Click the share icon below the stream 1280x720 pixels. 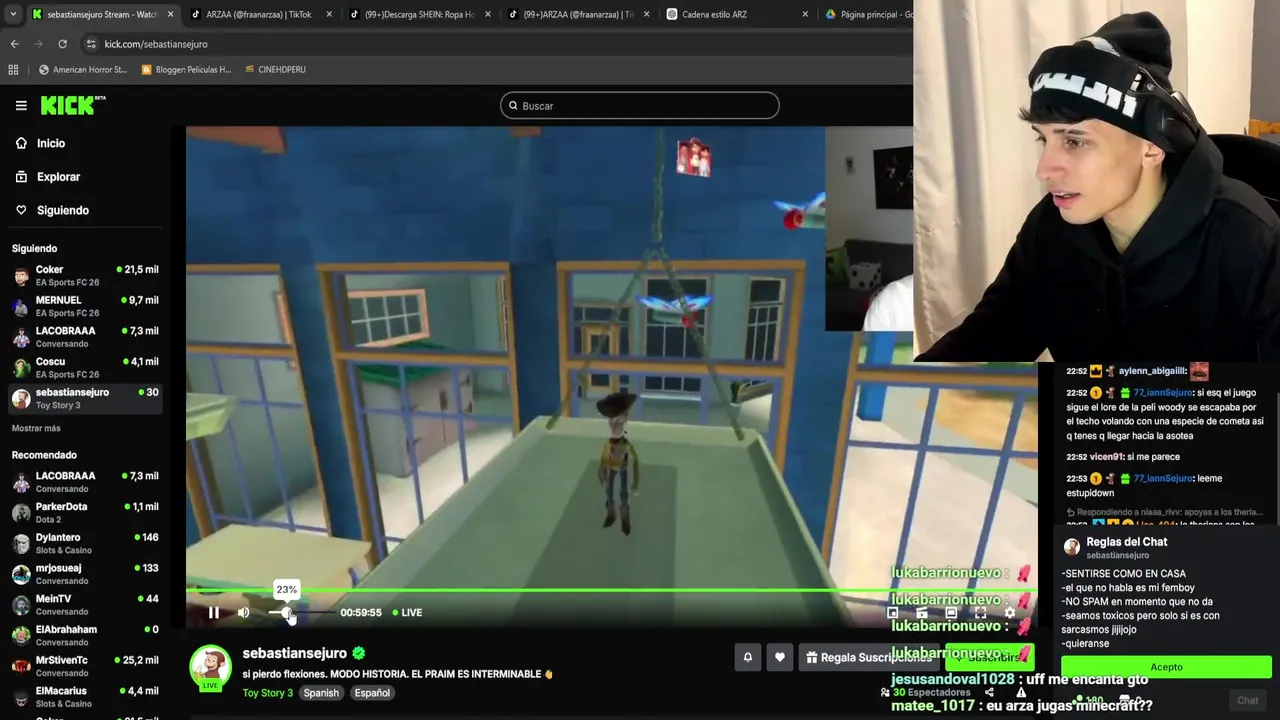(989, 692)
